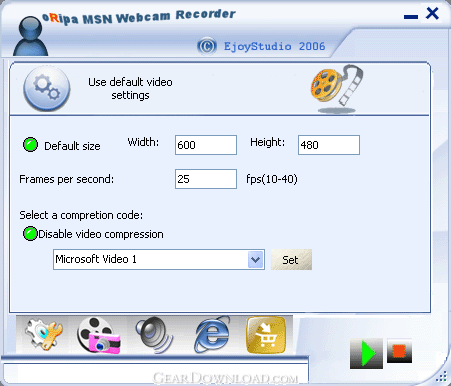Start recording with green play button

366,353
